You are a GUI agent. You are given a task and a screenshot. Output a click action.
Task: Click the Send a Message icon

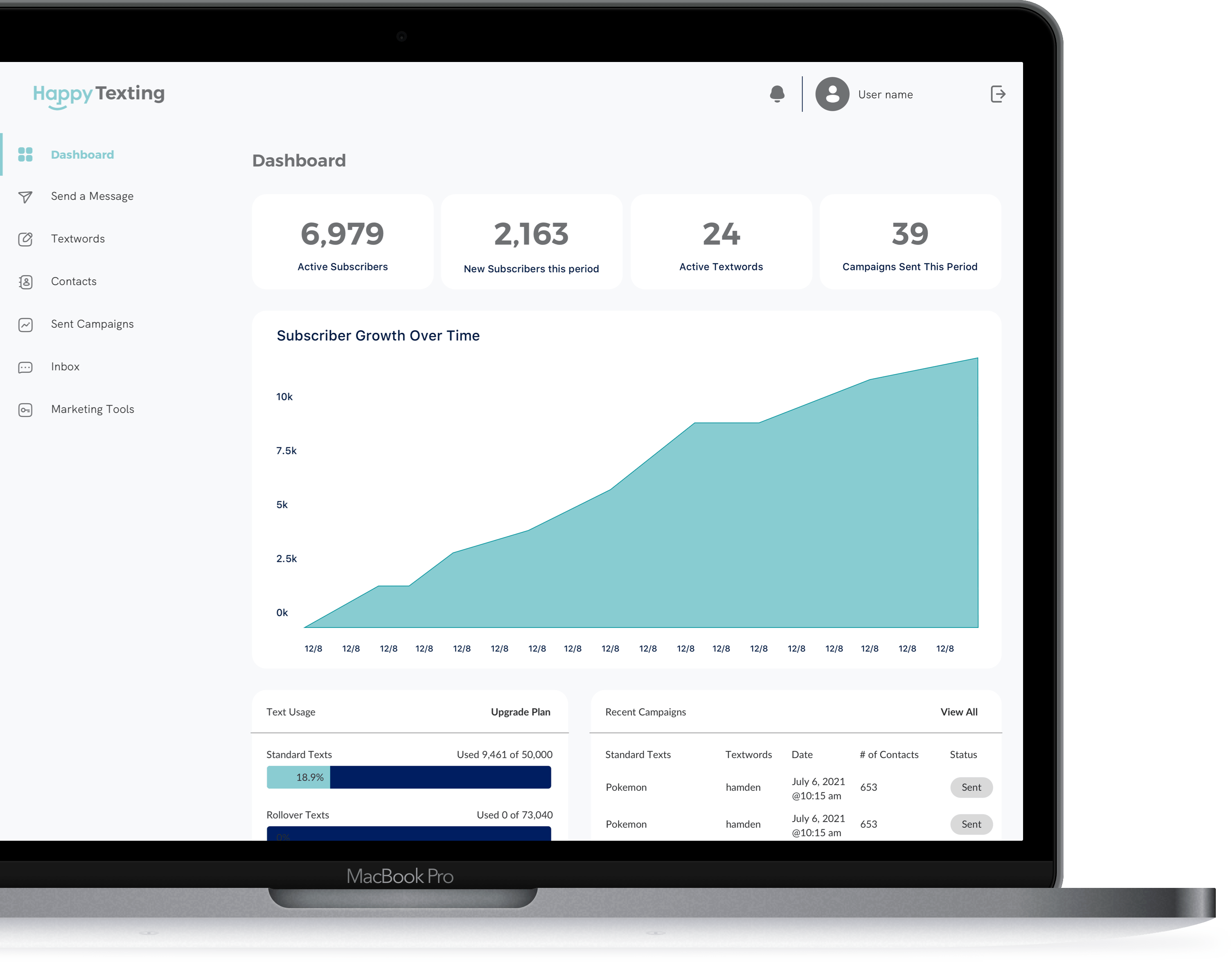(x=26, y=196)
